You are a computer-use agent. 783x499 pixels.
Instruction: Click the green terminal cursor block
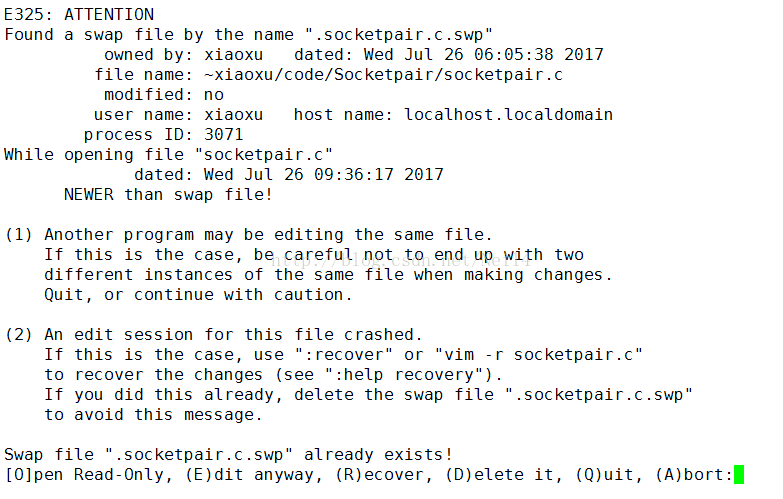click(x=739, y=475)
